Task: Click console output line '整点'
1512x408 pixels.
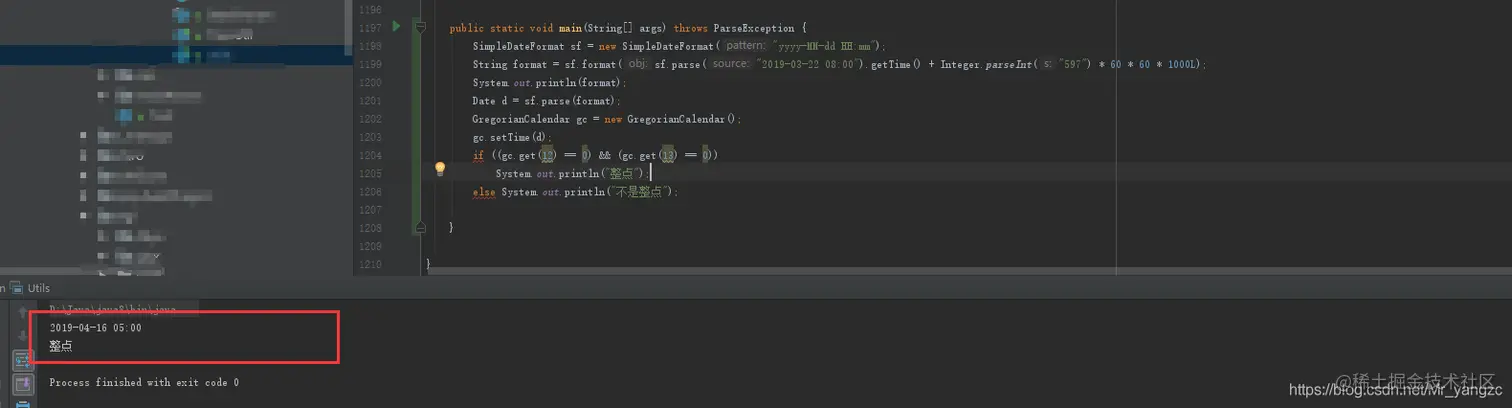Action: coord(60,346)
